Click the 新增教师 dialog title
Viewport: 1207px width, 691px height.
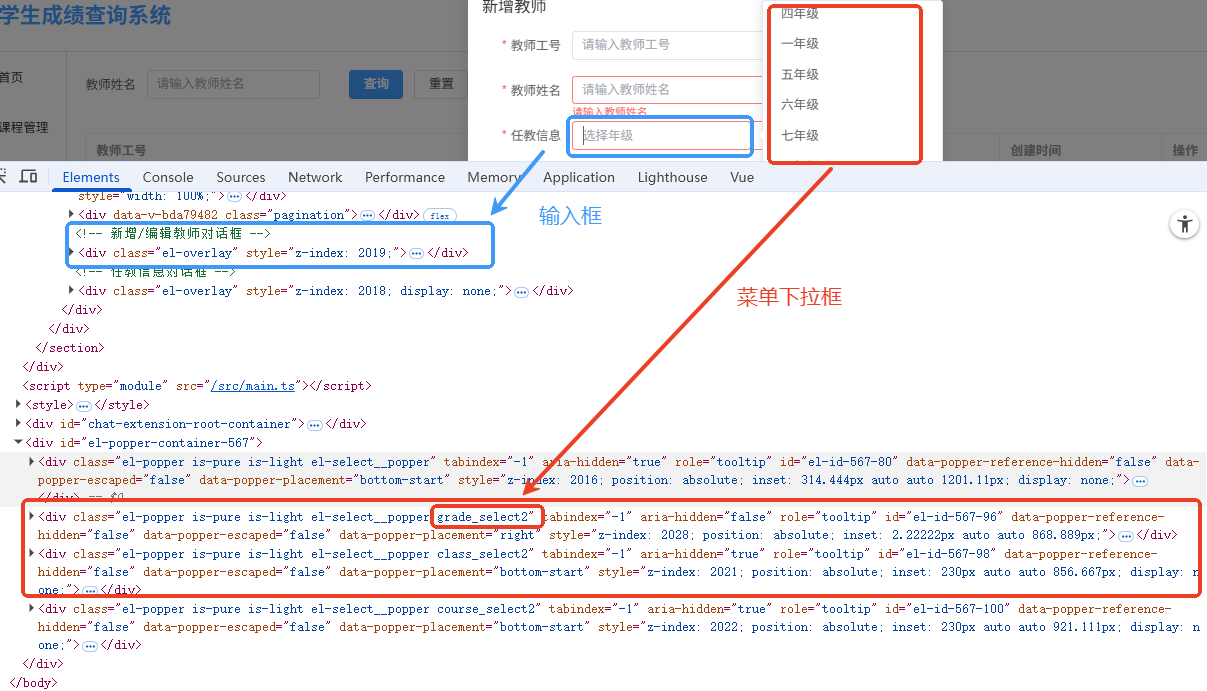(x=514, y=7)
